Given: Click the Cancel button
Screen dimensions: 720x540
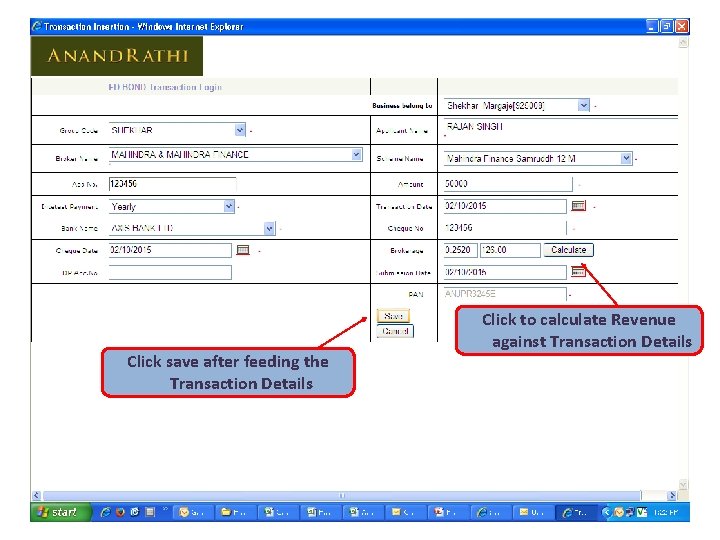Looking at the screenshot, I should [x=395, y=331].
